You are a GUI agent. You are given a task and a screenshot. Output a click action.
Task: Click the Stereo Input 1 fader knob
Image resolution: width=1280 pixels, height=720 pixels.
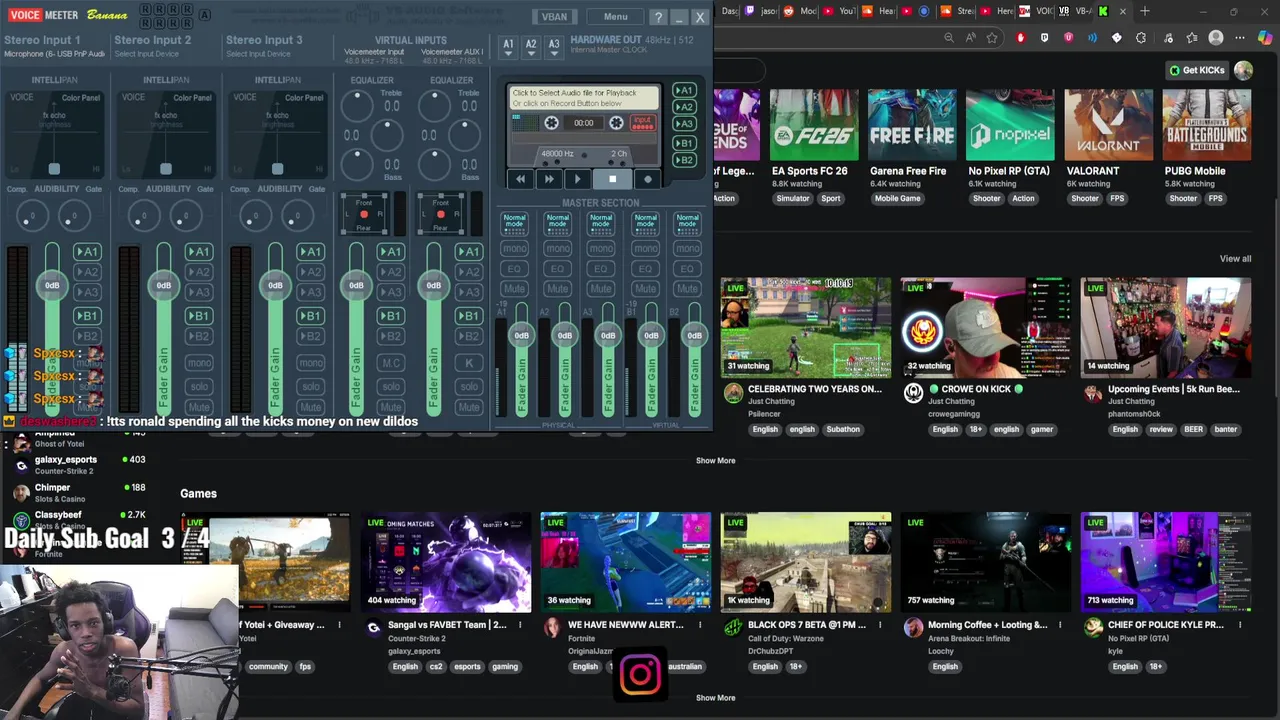click(x=52, y=285)
